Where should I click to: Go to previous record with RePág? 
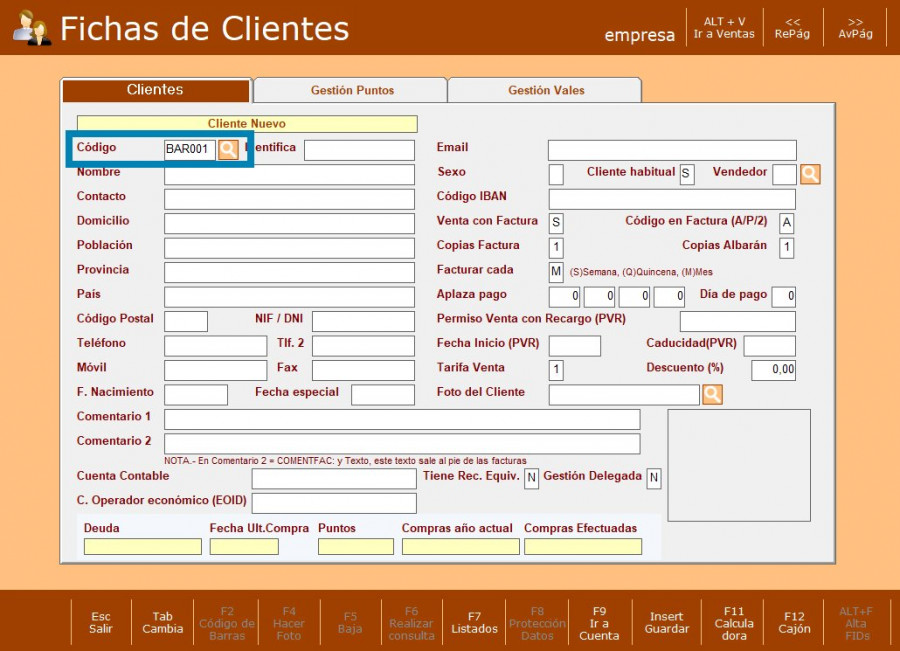[792, 27]
